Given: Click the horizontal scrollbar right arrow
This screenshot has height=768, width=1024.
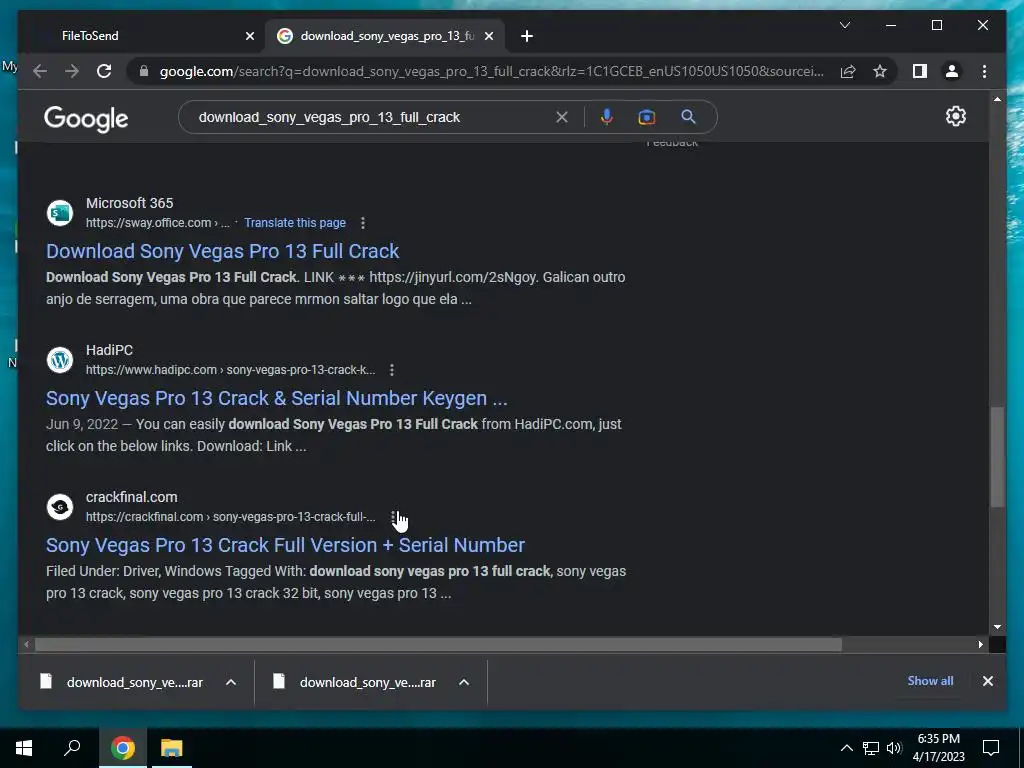Looking at the screenshot, I should [980, 645].
